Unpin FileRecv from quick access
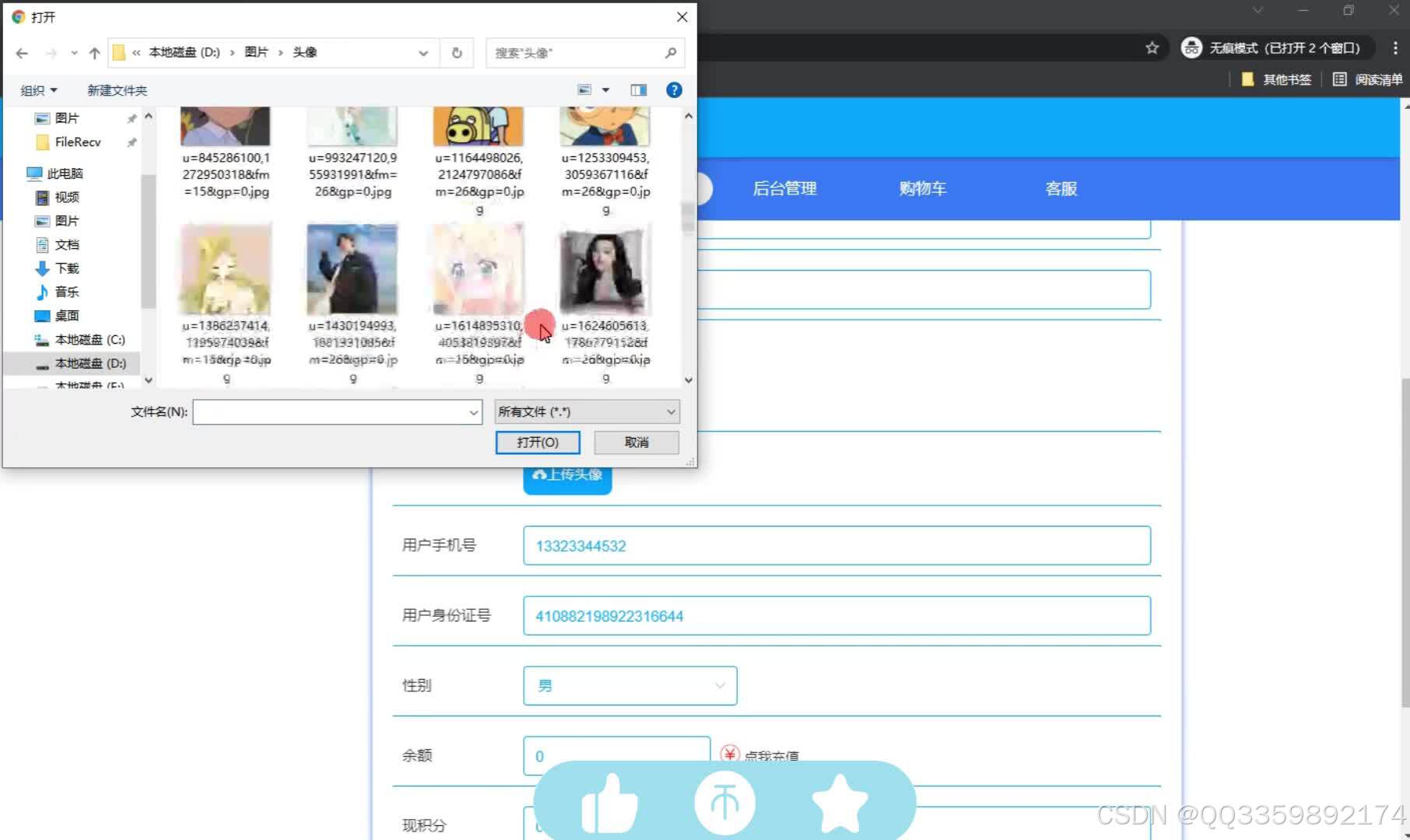1410x840 pixels. [132, 142]
